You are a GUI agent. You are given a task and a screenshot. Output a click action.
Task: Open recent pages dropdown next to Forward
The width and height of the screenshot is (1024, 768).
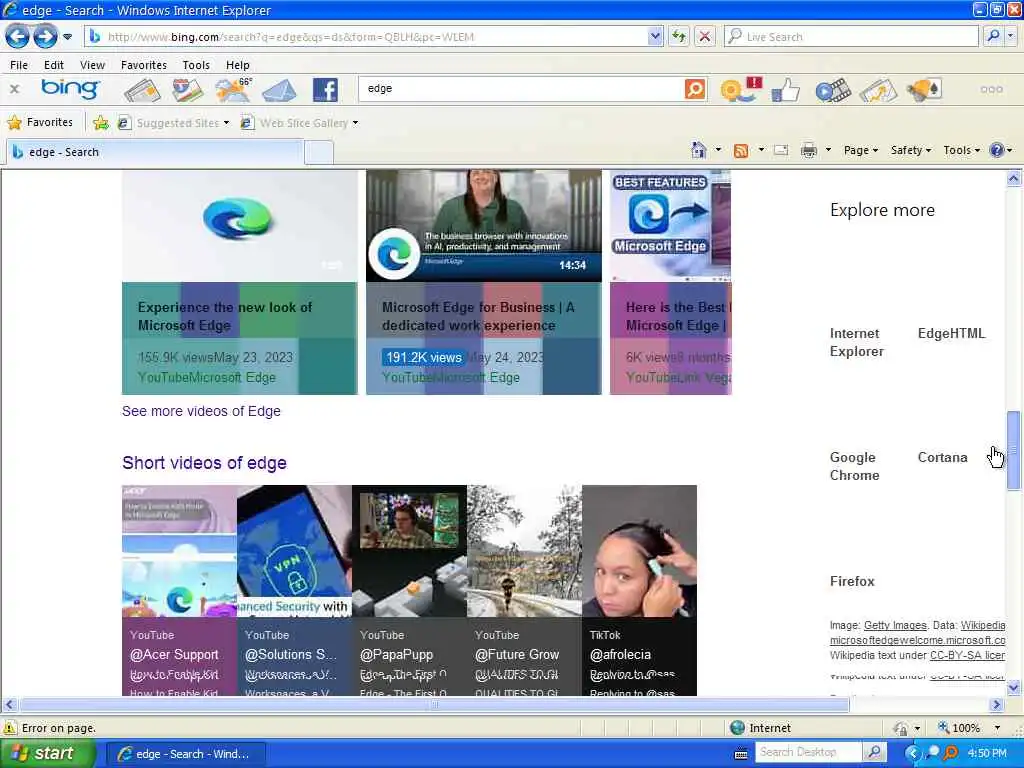pyautogui.click(x=67, y=37)
